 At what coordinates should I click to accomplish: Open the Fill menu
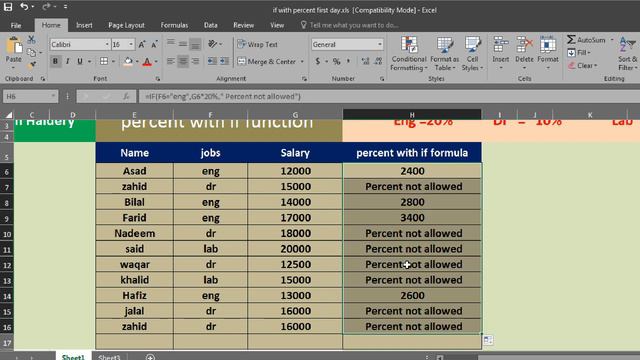(x=579, y=53)
